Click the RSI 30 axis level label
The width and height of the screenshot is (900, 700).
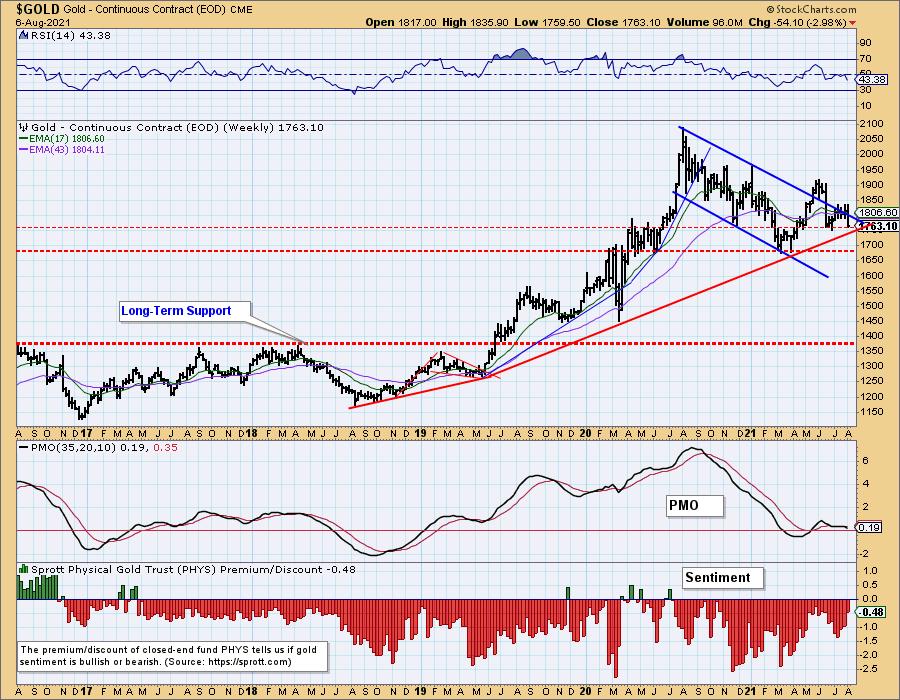[866, 90]
